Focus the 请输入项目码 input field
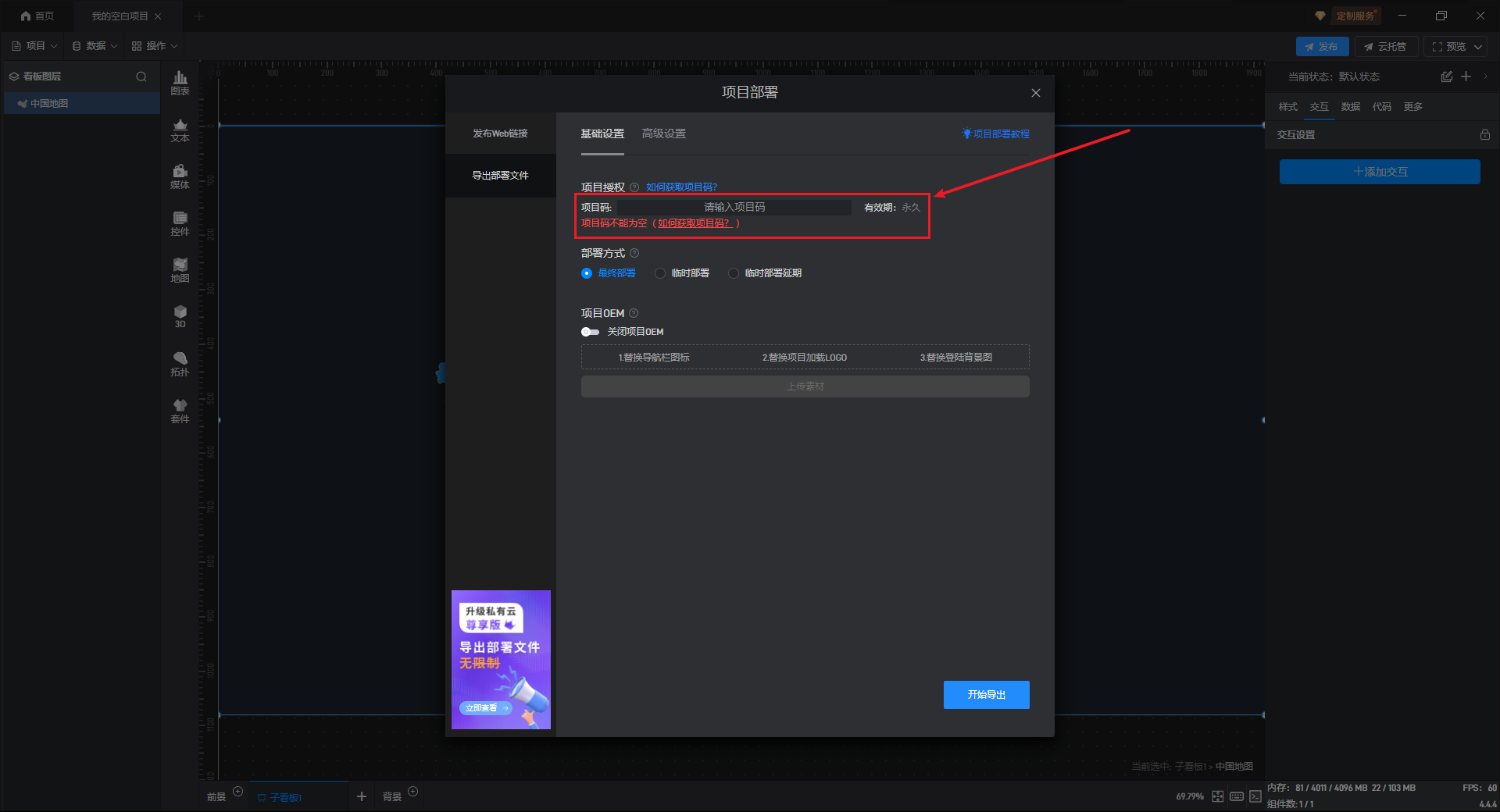1500x812 pixels. 734,208
